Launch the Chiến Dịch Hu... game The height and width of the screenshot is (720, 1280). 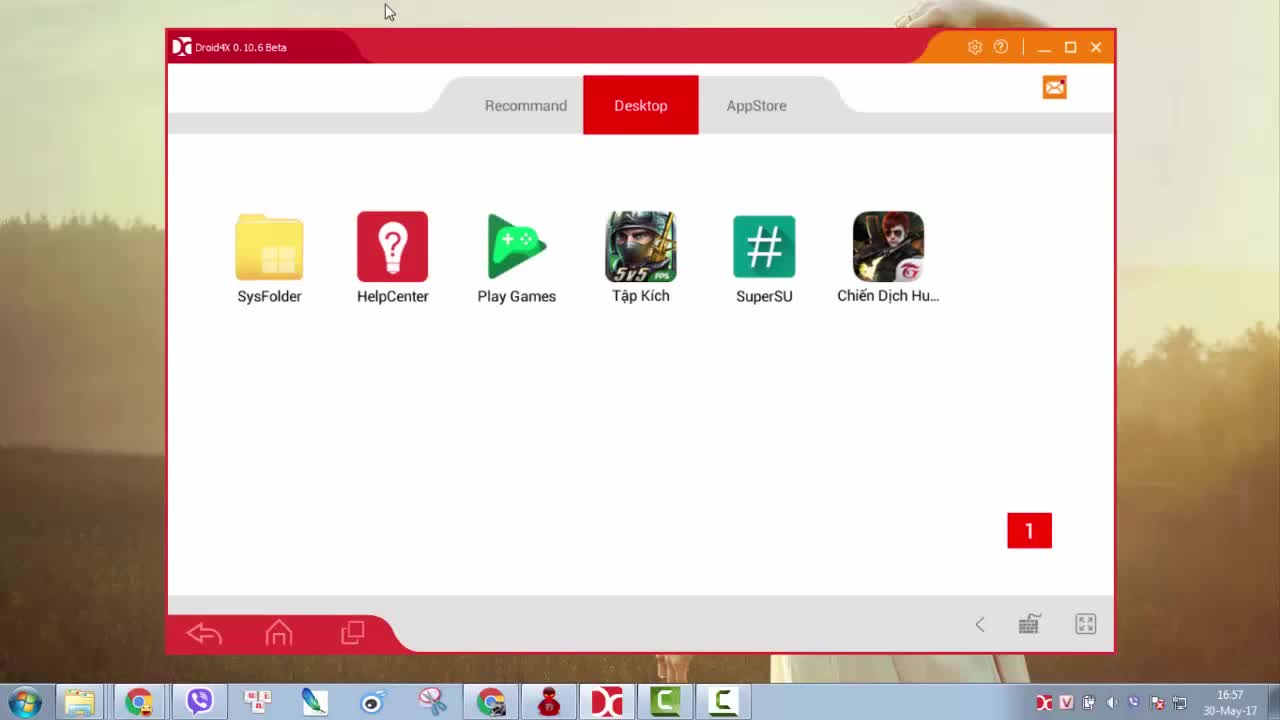pyautogui.click(x=888, y=257)
